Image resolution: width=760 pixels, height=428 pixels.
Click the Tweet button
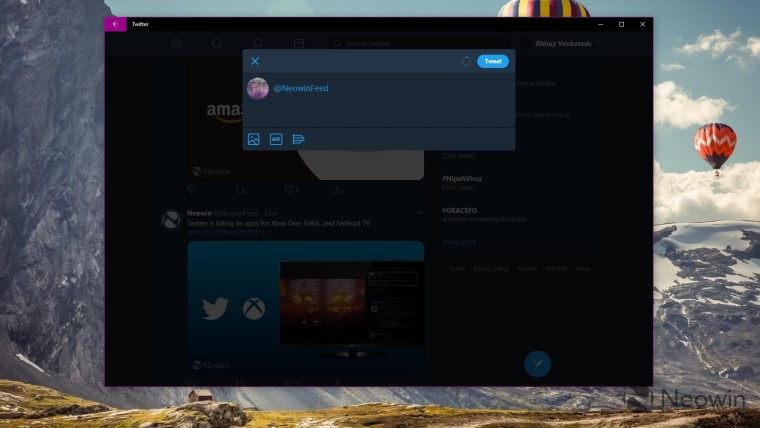(492, 61)
